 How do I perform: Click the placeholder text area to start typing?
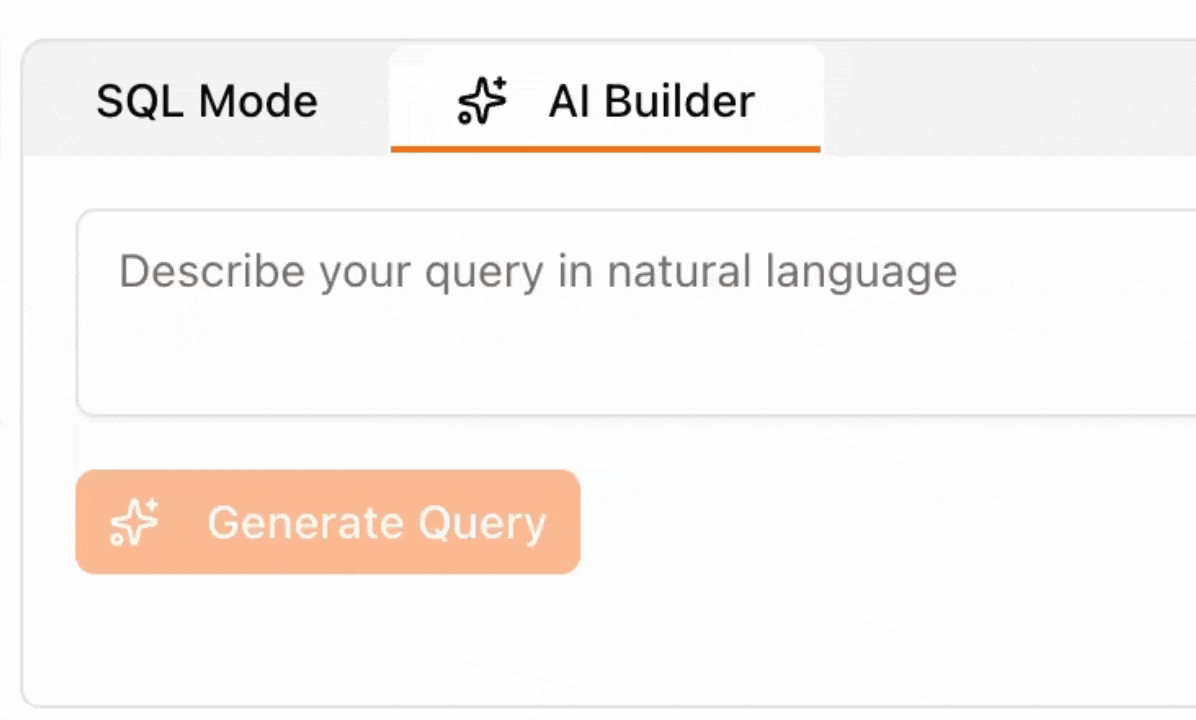point(538,270)
